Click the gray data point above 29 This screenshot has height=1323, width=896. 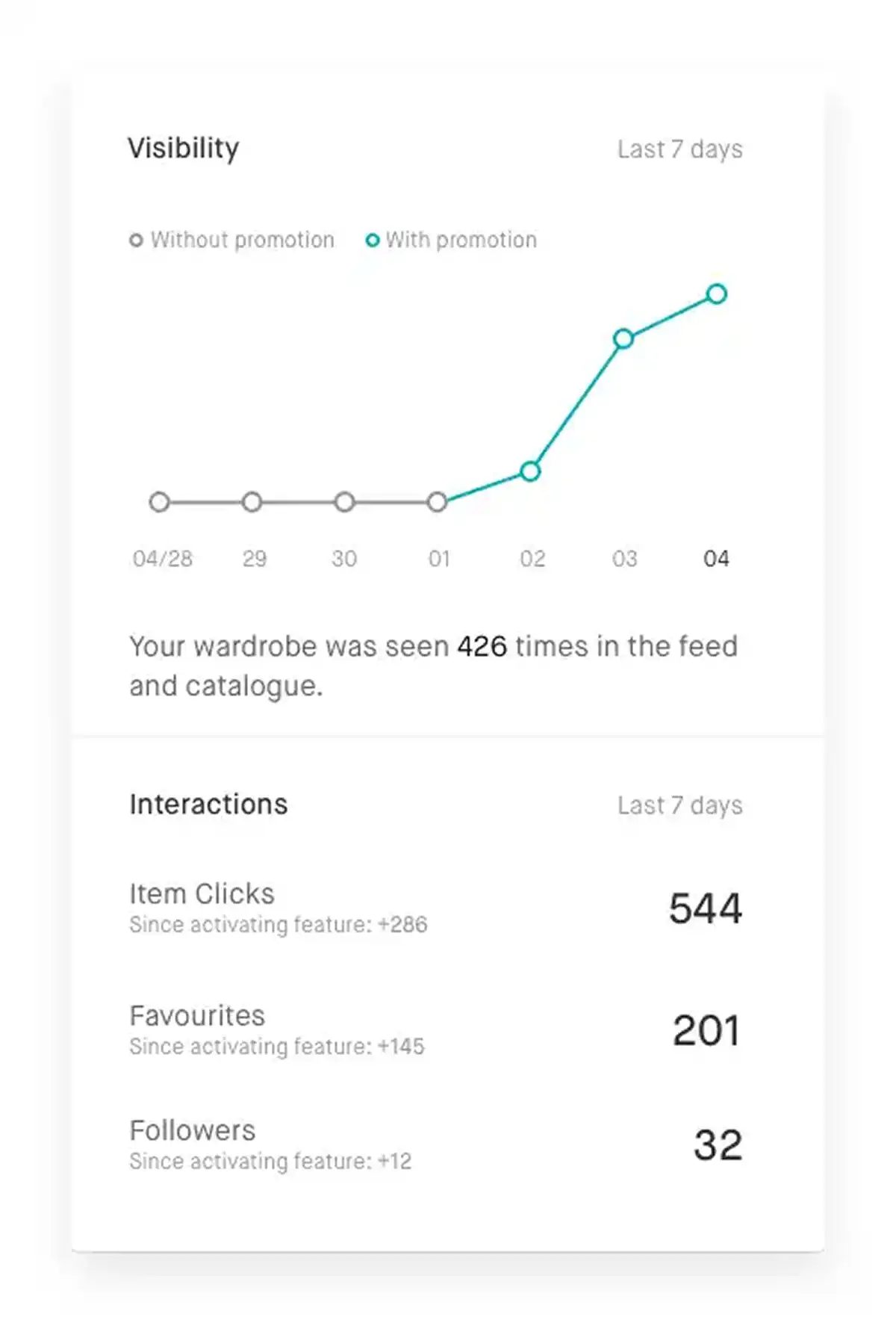(252, 502)
